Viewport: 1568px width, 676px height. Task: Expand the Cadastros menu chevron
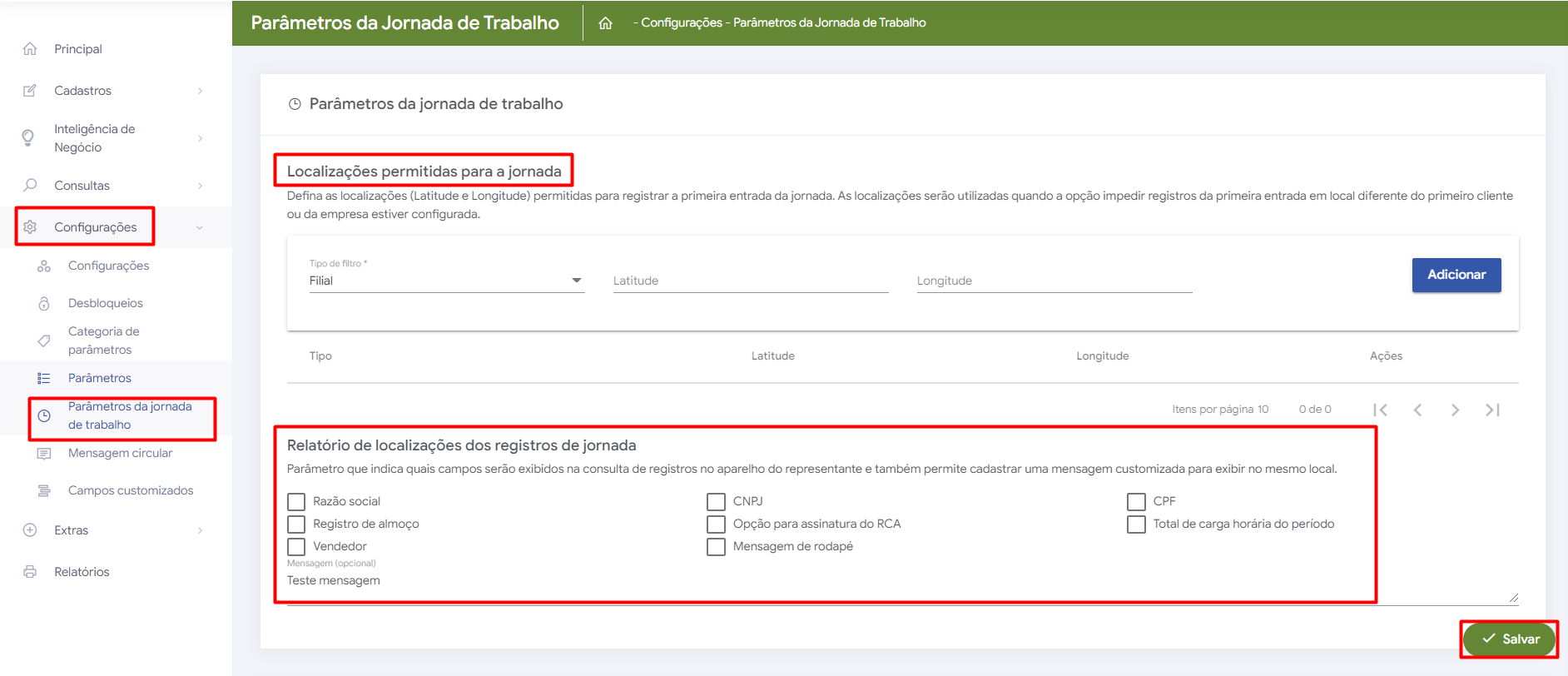pos(200,91)
